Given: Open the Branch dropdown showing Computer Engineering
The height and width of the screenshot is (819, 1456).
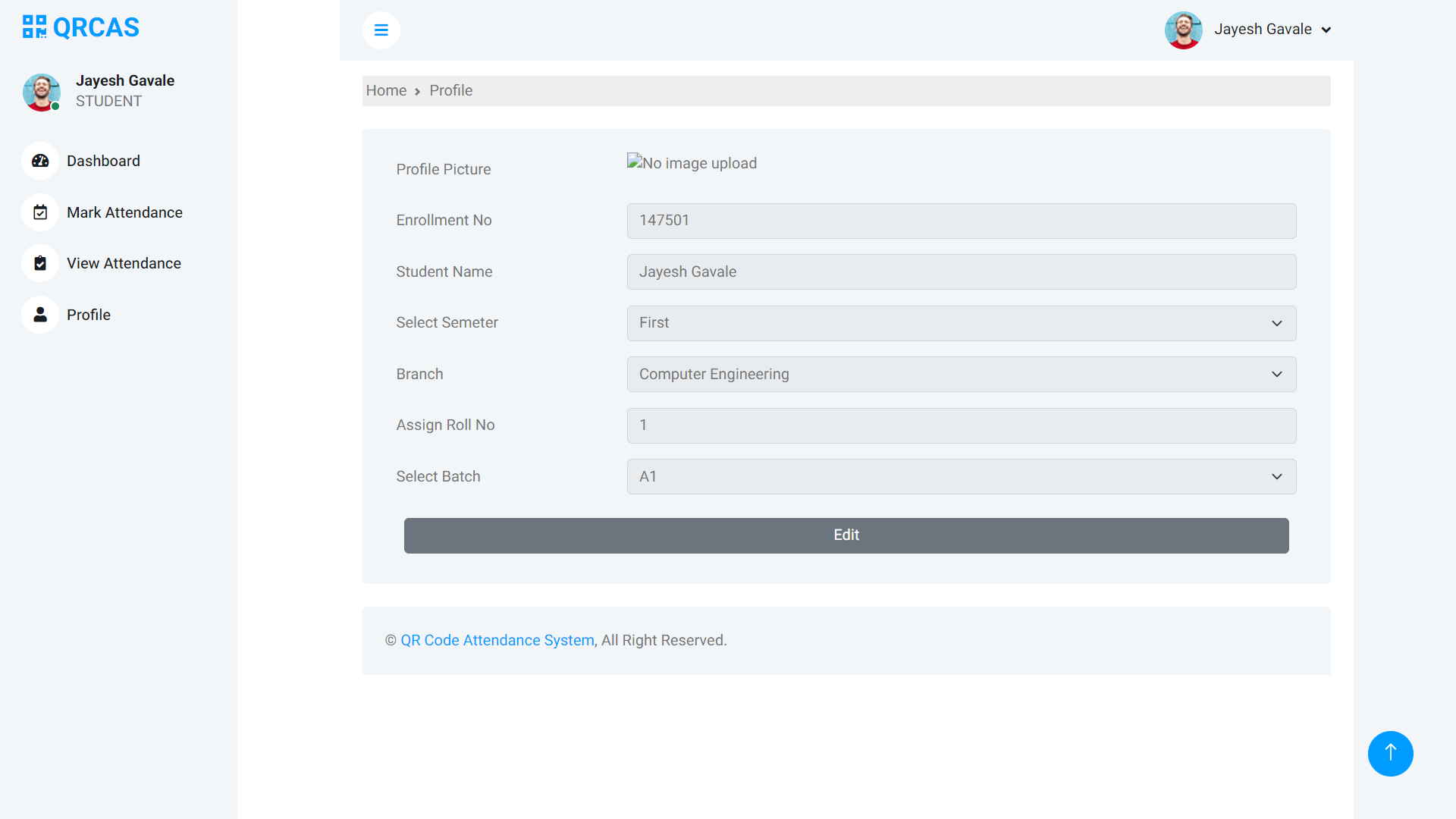Looking at the screenshot, I should (x=962, y=374).
